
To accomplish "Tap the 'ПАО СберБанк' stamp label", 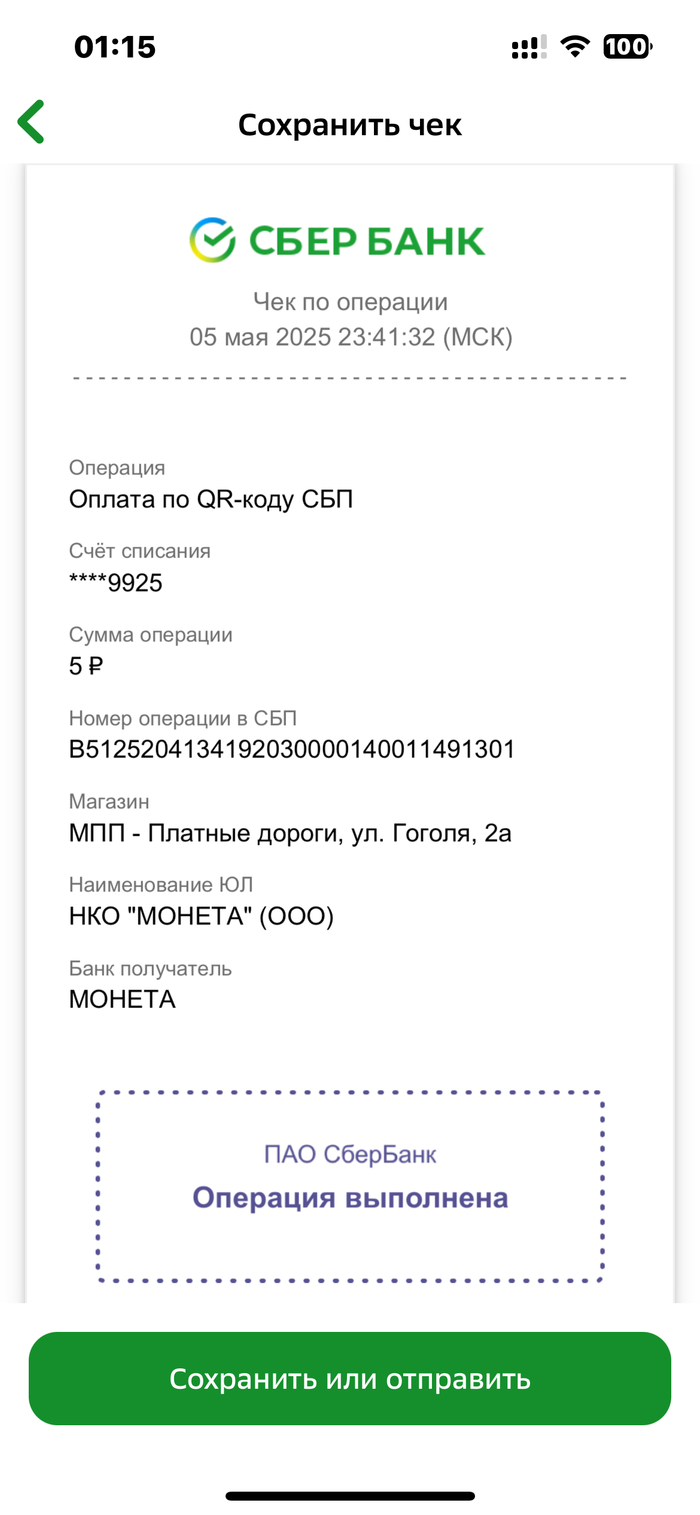I will pos(350,1155).
